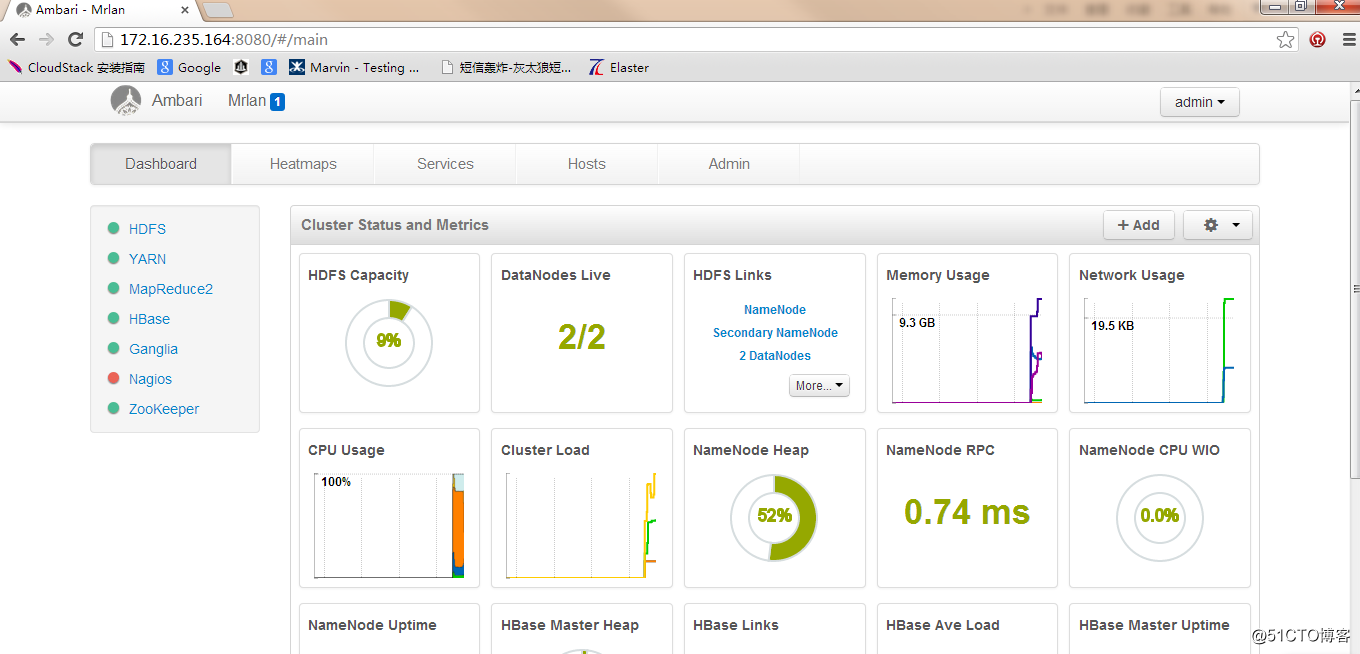Click the browser forward arrow

coord(46,40)
